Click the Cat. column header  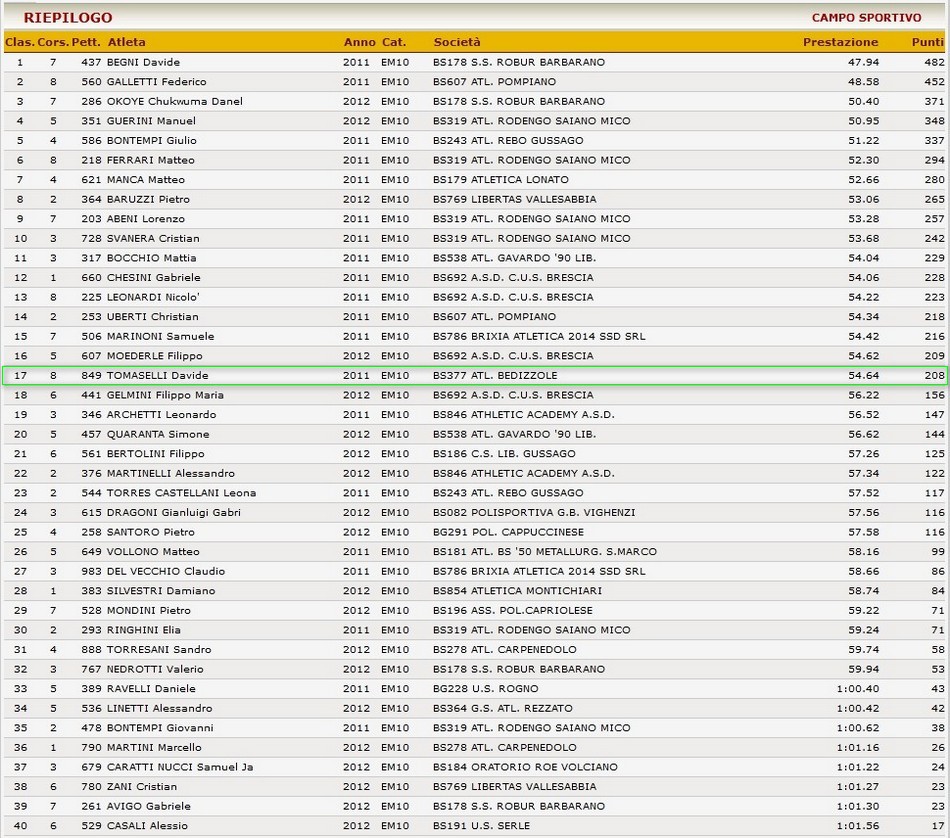(x=394, y=42)
